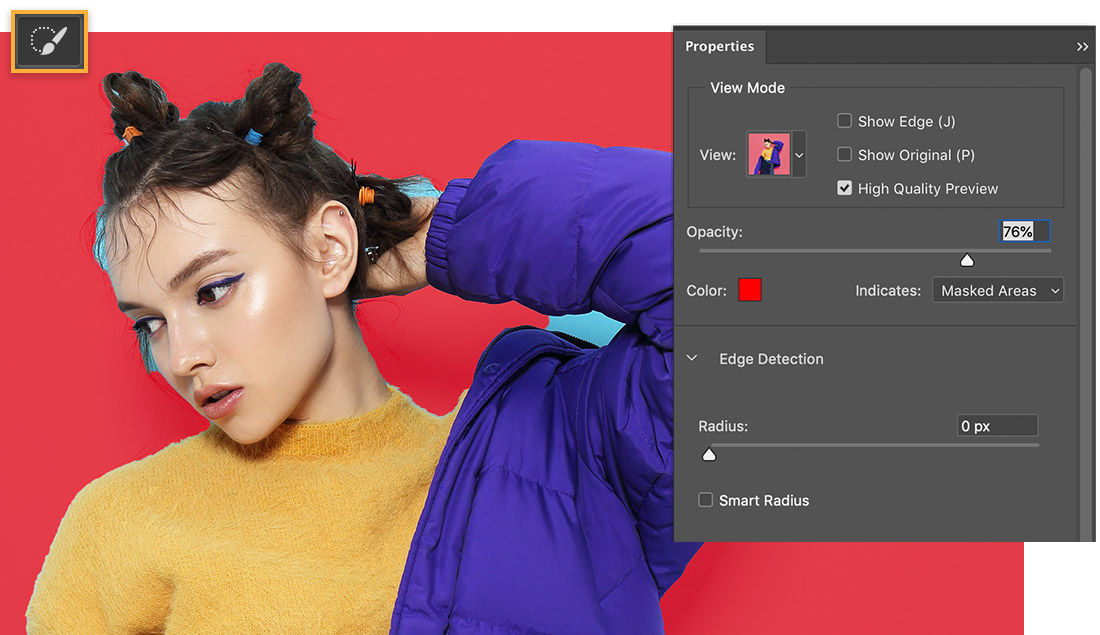Open the View mode thumbnail picker
The image size is (1100, 635).
click(768, 155)
